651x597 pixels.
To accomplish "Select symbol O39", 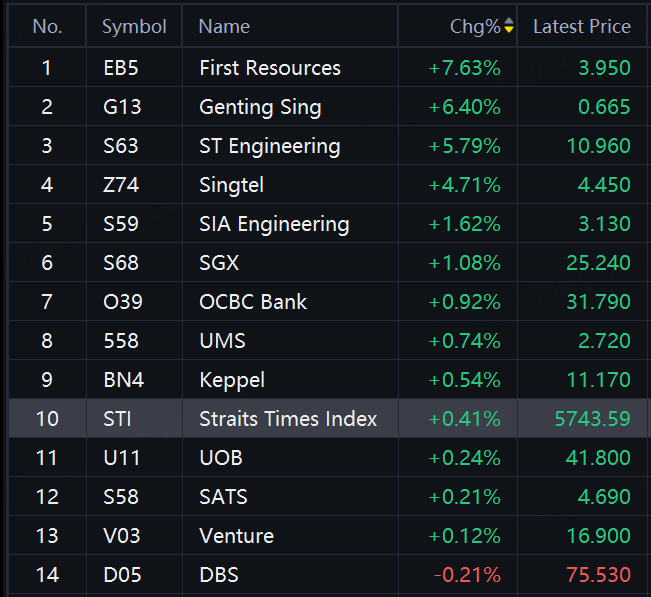I will pyautogui.click(x=123, y=302).
